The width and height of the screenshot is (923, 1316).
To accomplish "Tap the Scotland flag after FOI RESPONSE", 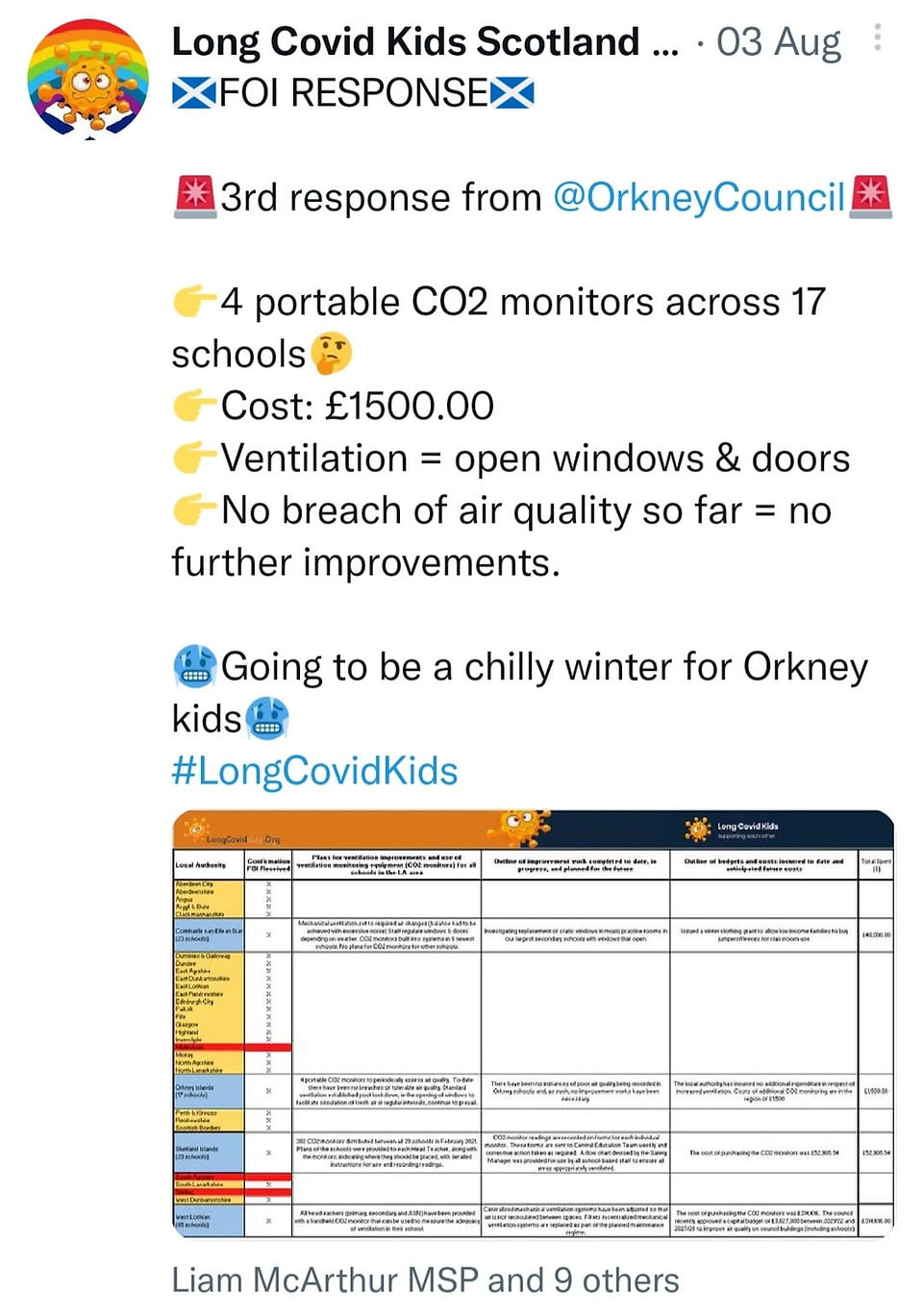I will point(512,93).
